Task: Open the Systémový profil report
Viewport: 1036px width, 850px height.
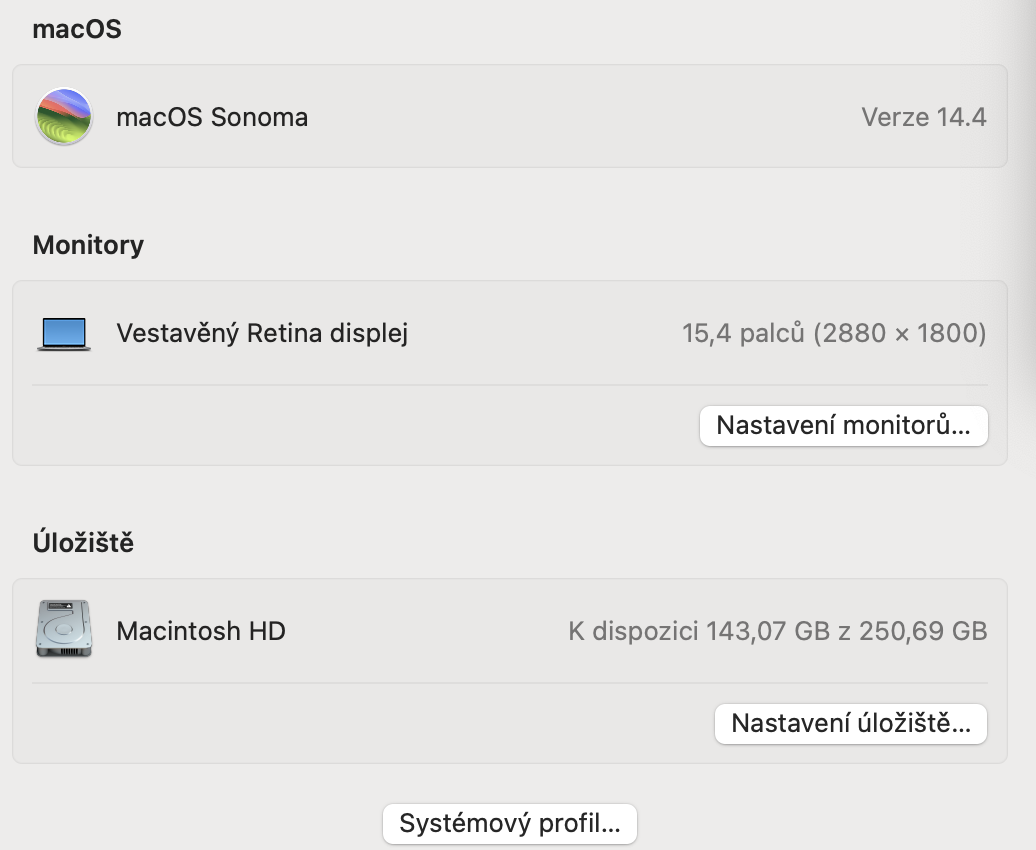Action: (x=510, y=823)
